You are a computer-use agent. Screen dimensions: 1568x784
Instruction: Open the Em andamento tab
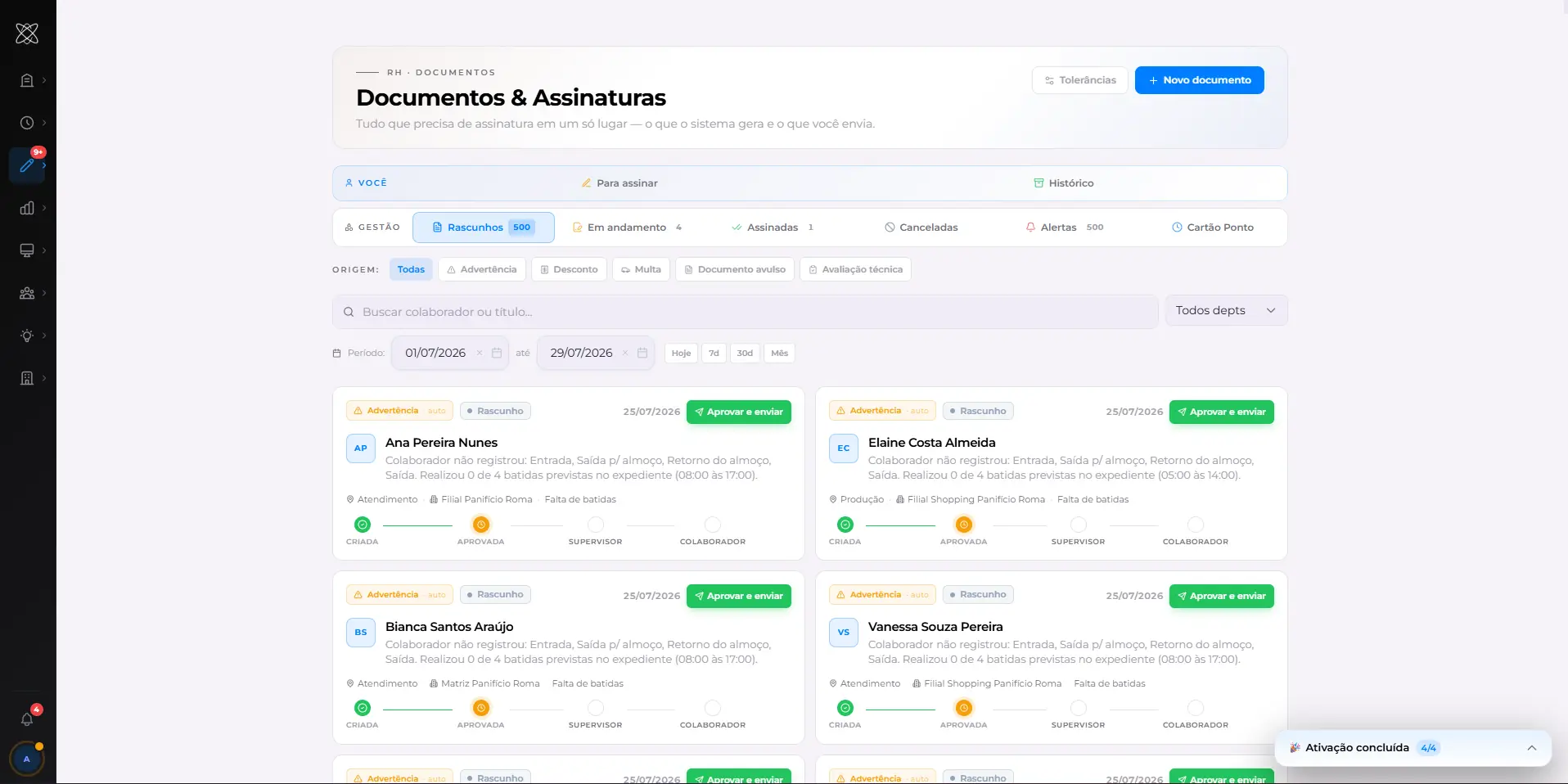click(627, 228)
